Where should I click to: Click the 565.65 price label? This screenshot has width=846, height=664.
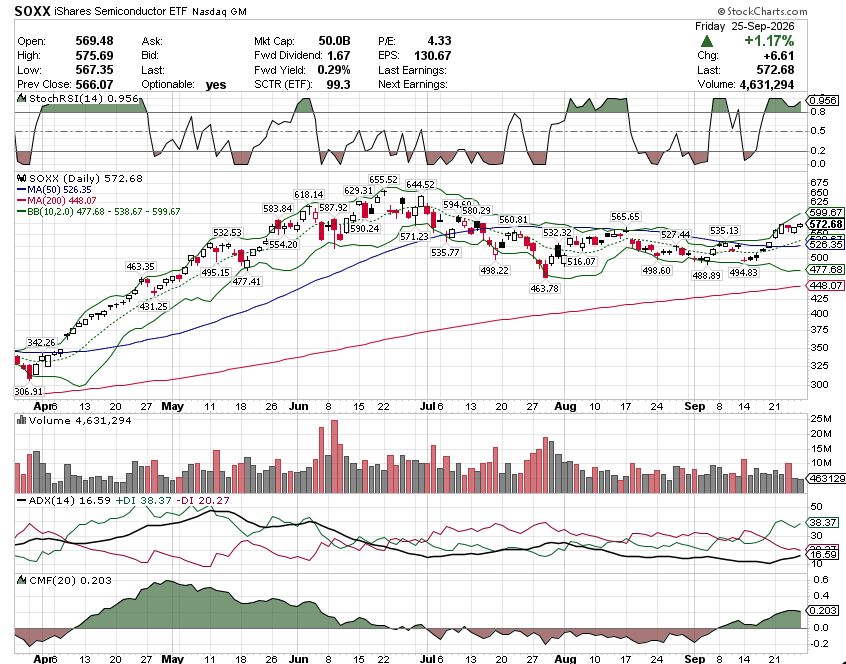(x=625, y=216)
